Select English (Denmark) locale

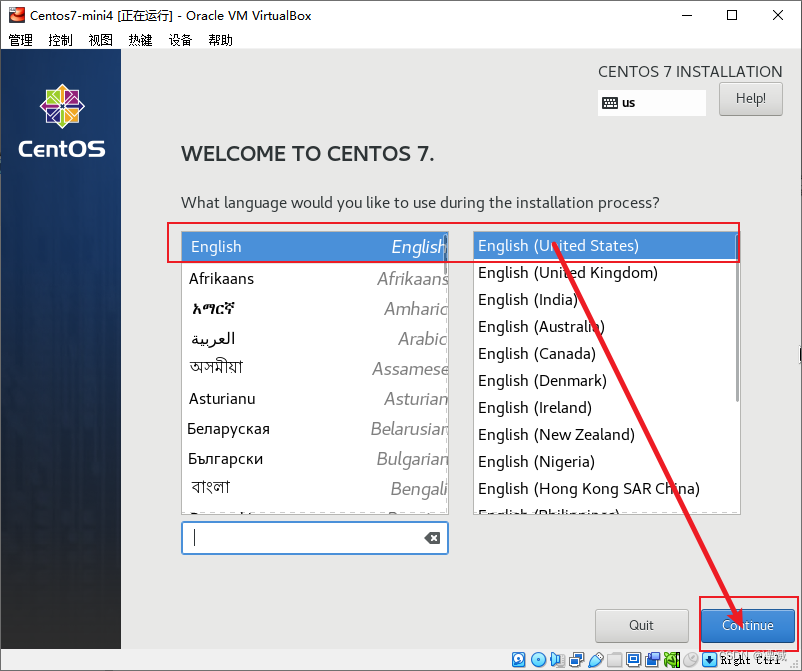click(605, 381)
